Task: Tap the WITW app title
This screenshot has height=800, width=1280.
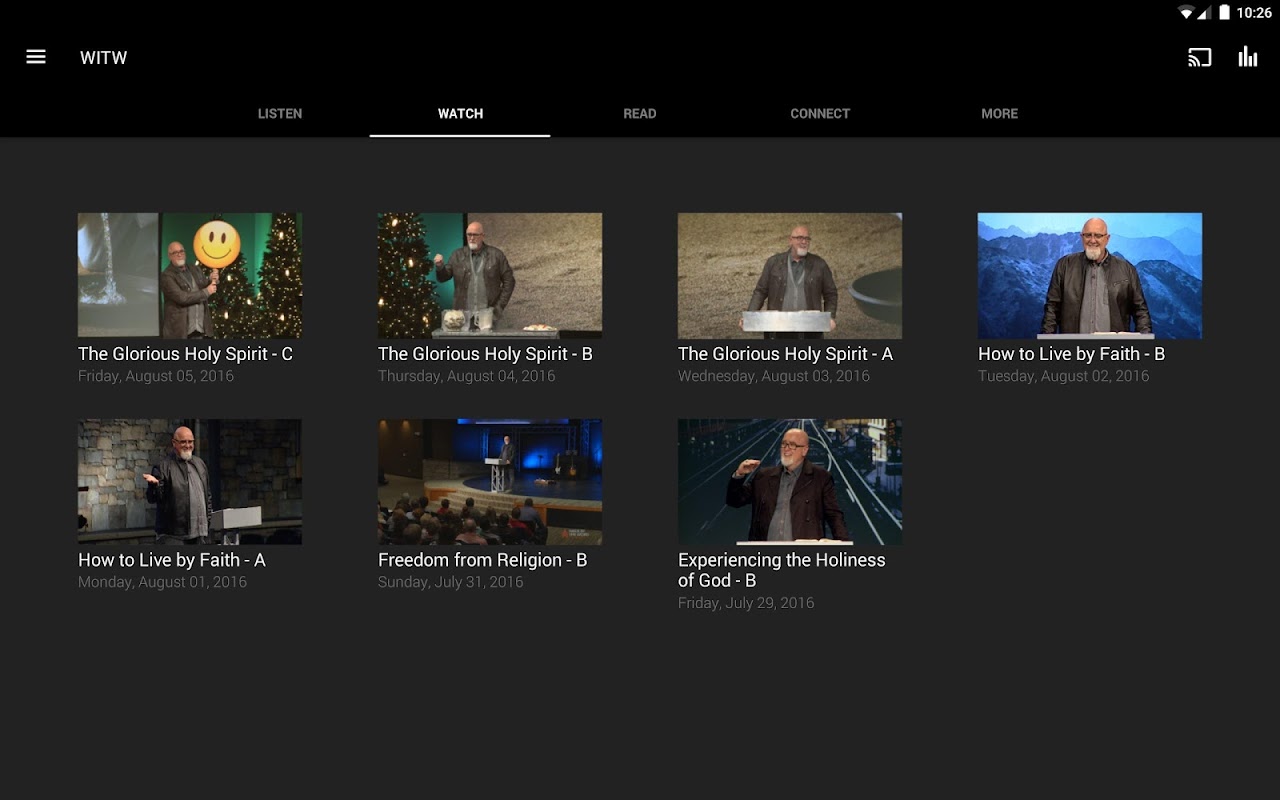Action: click(x=104, y=58)
